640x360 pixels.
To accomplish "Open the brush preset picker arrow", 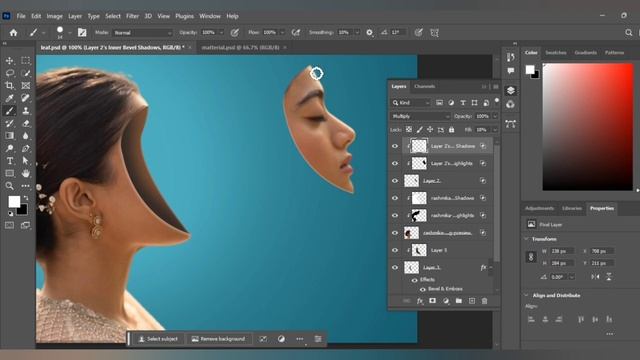I will (x=70, y=33).
